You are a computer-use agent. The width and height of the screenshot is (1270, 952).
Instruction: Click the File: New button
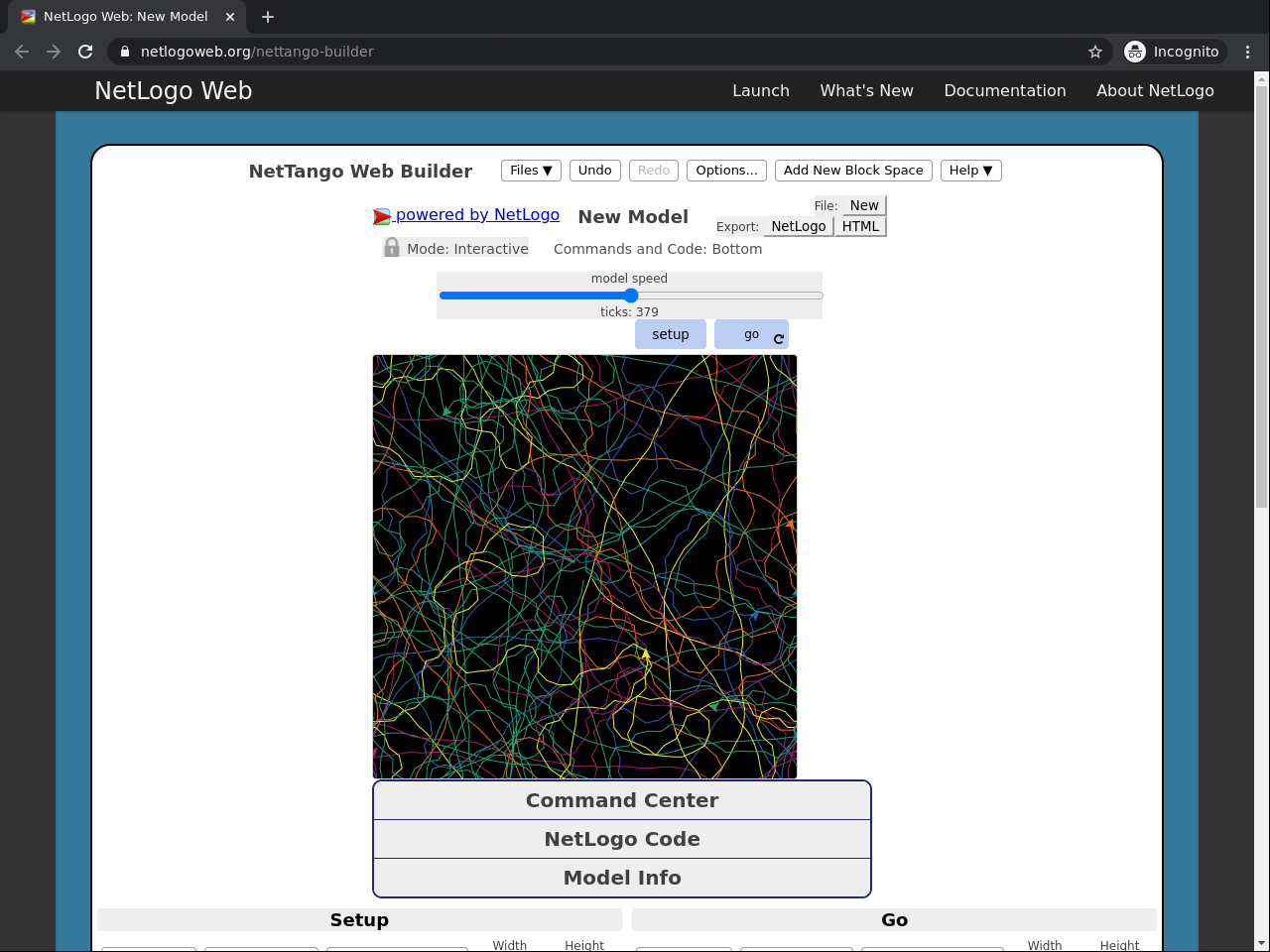[864, 205]
